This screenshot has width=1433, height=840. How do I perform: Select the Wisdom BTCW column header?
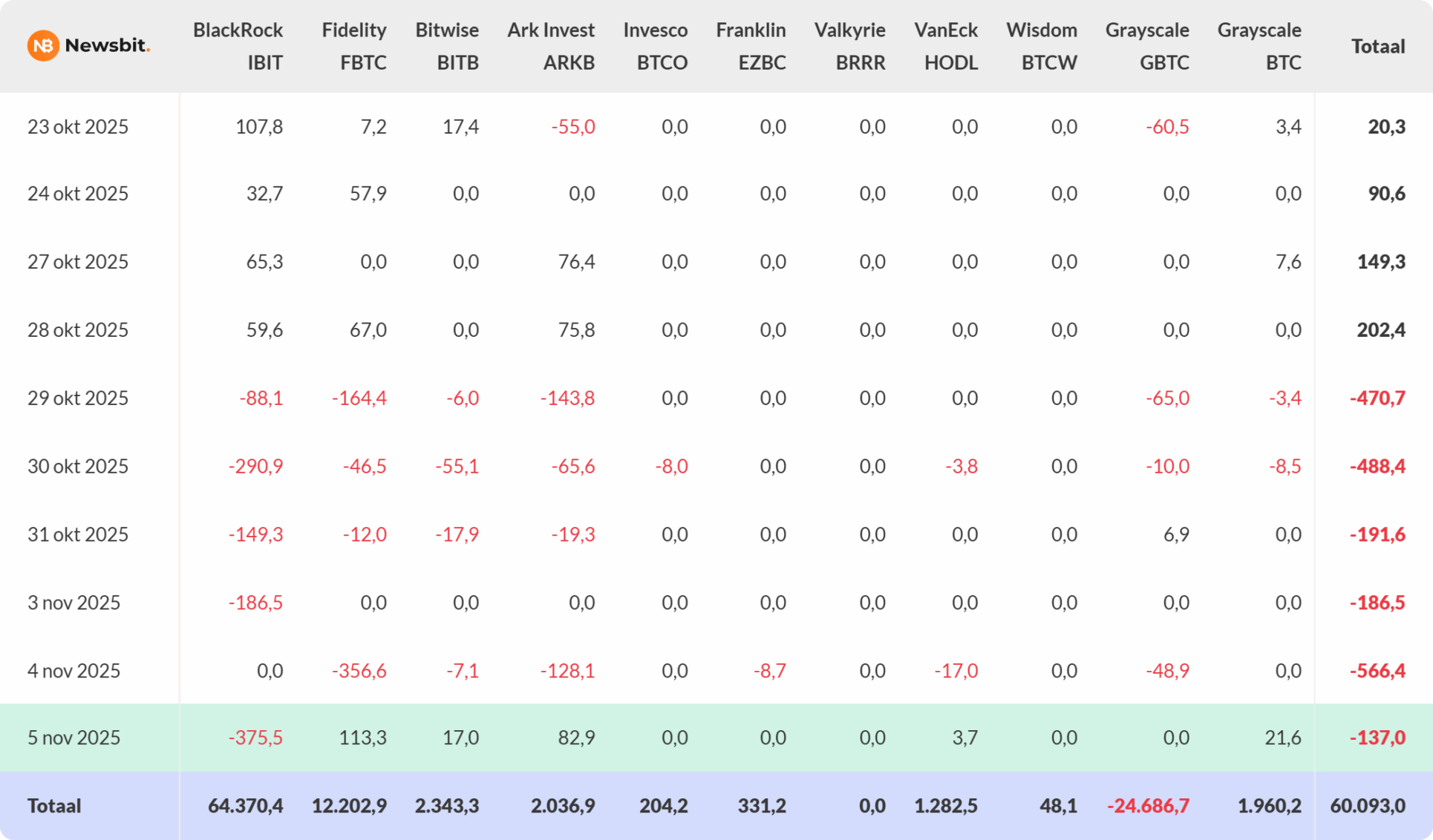1042,46
